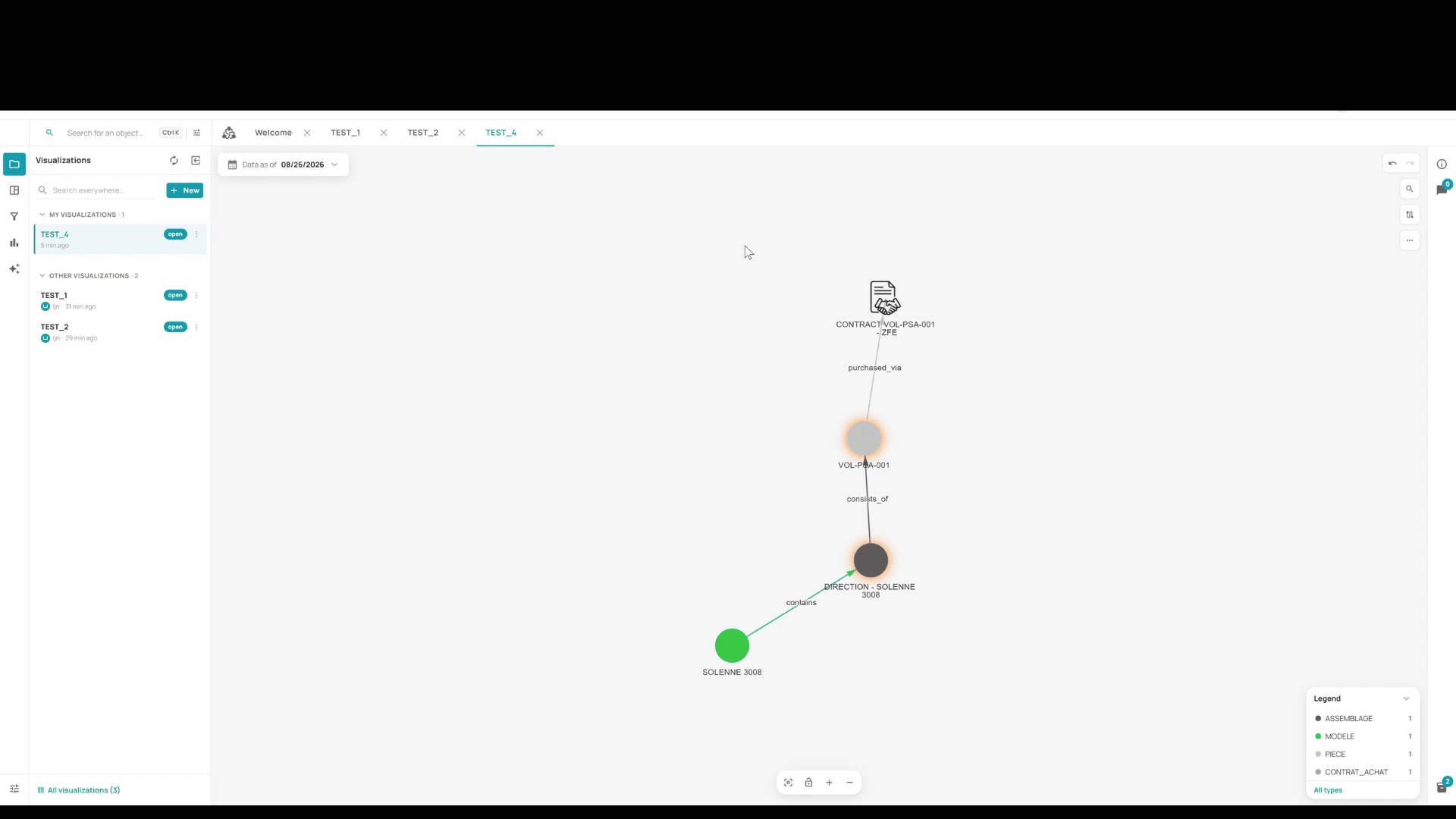Open the graph search magnifier tool
This screenshot has height=819, width=1456.
pyautogui.click(x=1410, y=189)
